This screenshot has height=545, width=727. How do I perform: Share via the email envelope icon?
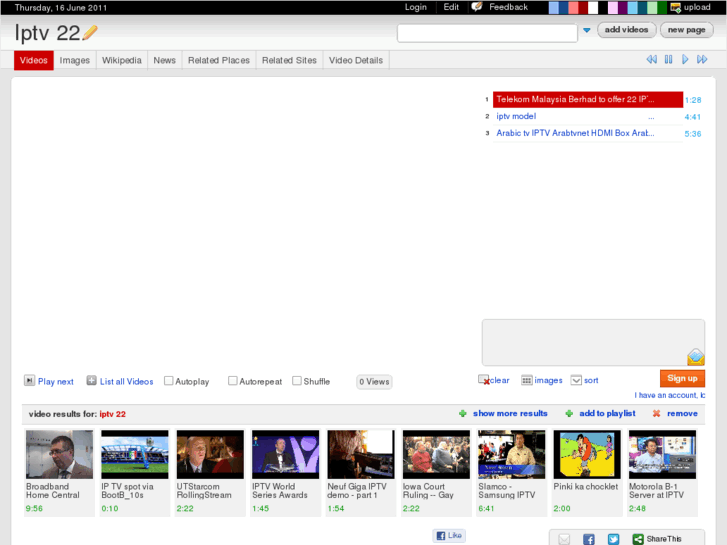coord(564,539)
